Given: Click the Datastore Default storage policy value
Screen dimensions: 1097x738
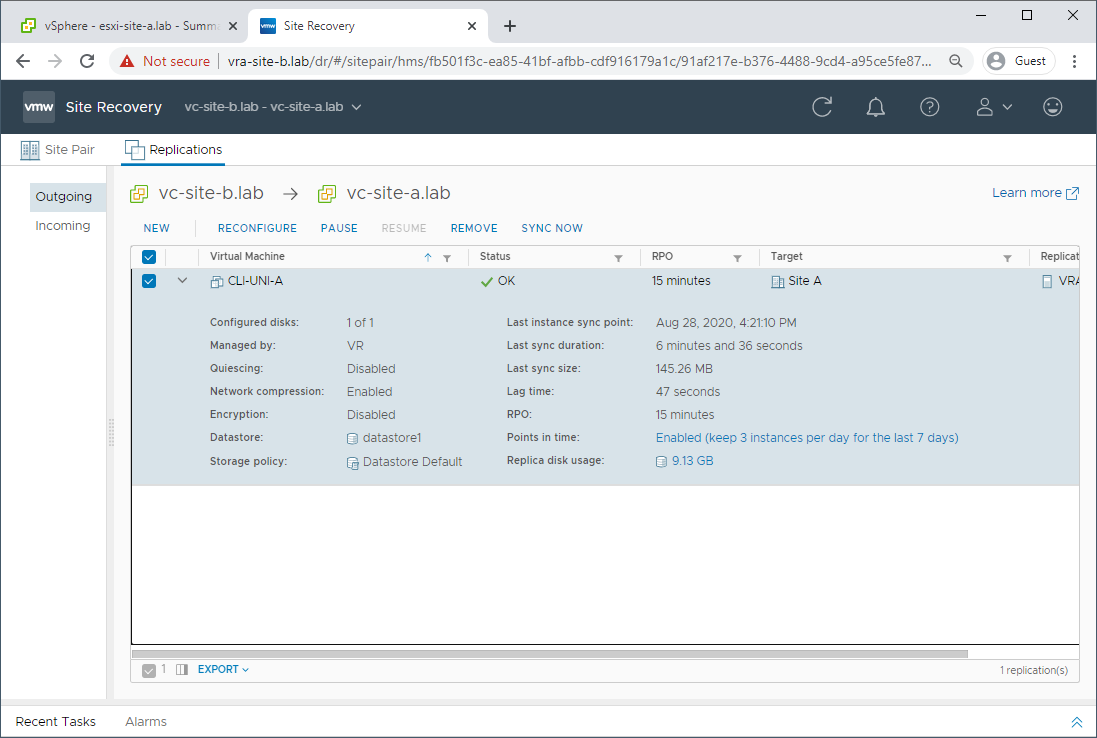Looking at the screenshot, I should (412, 462).
